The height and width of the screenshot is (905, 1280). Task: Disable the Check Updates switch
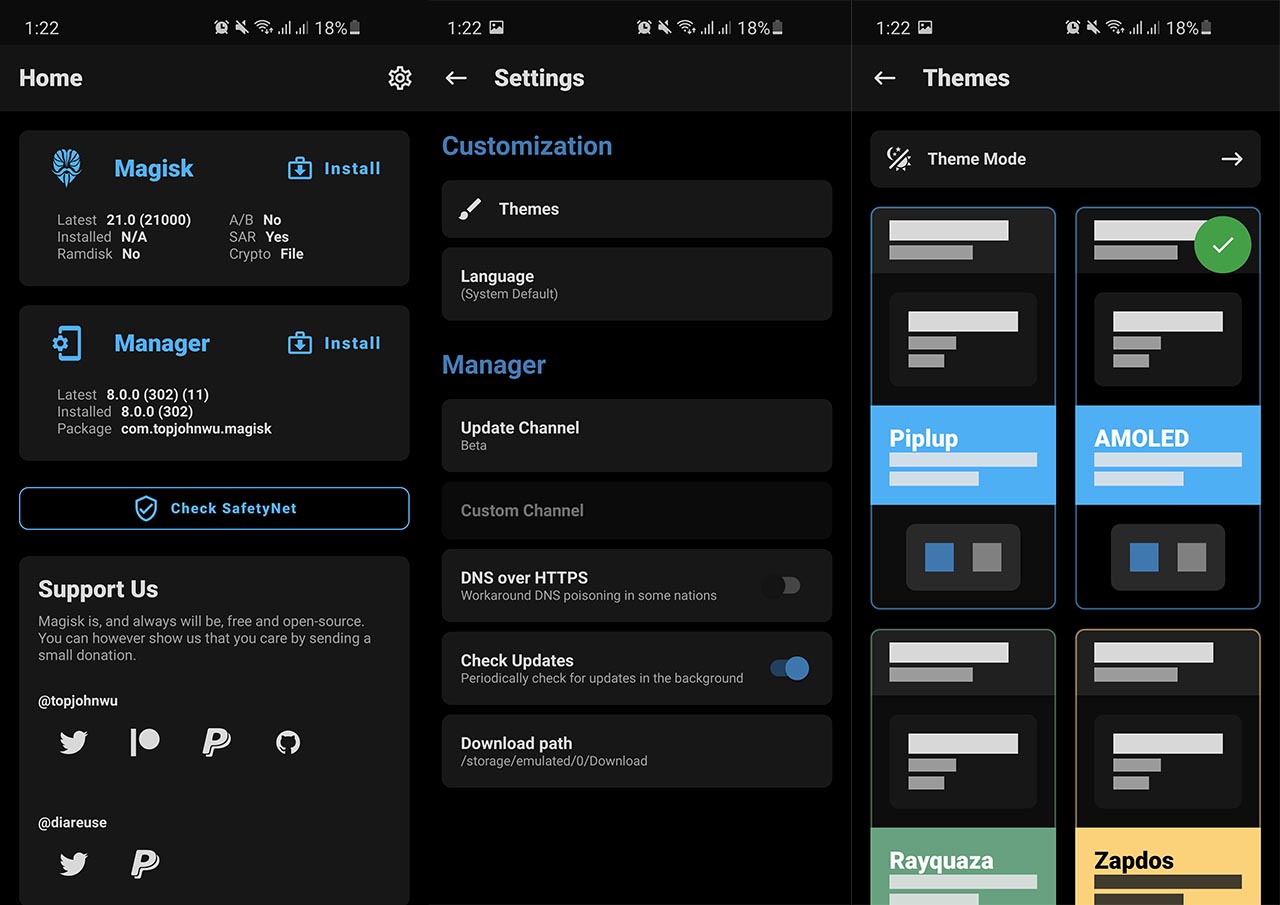tap(790, 669)
